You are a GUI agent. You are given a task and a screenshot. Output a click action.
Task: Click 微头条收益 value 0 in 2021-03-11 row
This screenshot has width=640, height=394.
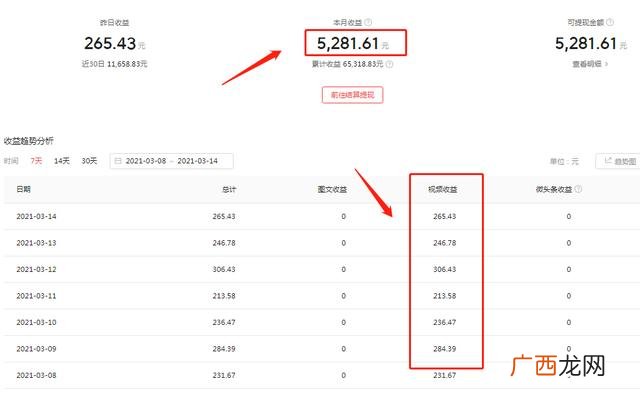(569, 296)
